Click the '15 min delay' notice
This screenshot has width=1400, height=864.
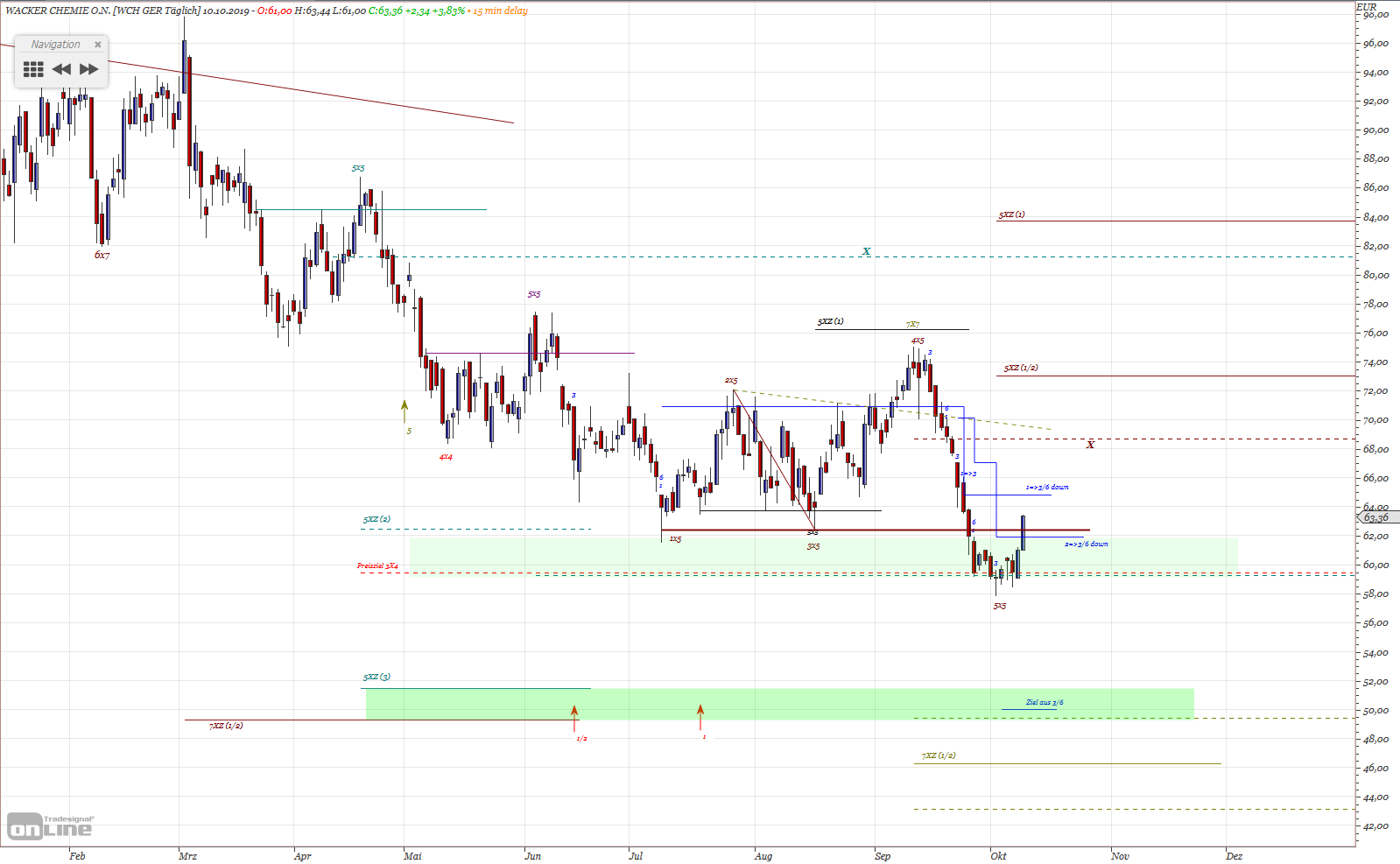(x=500, y=11)
